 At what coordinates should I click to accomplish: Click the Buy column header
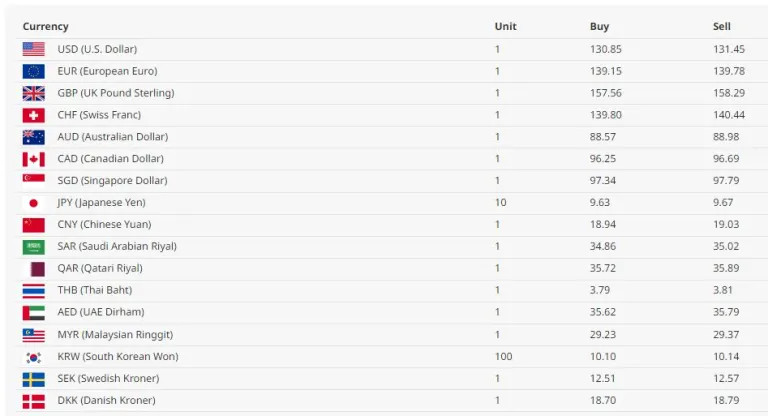click(x=600, y=26)
